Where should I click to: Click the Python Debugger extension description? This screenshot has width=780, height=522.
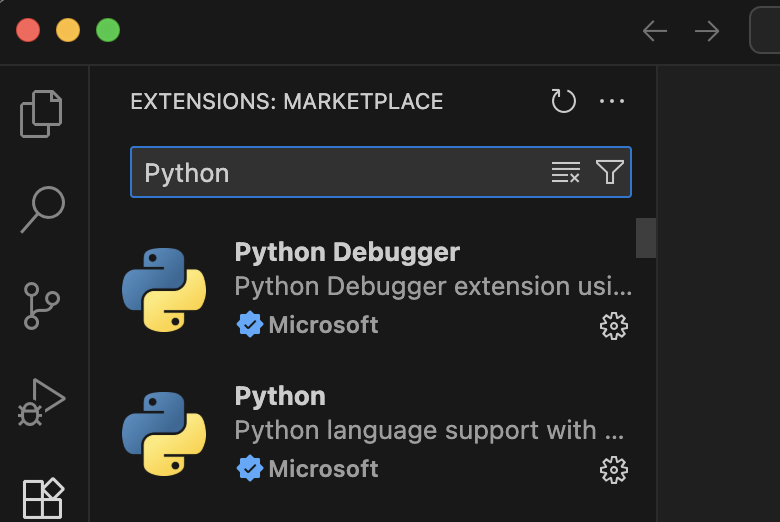click(433, 287)
